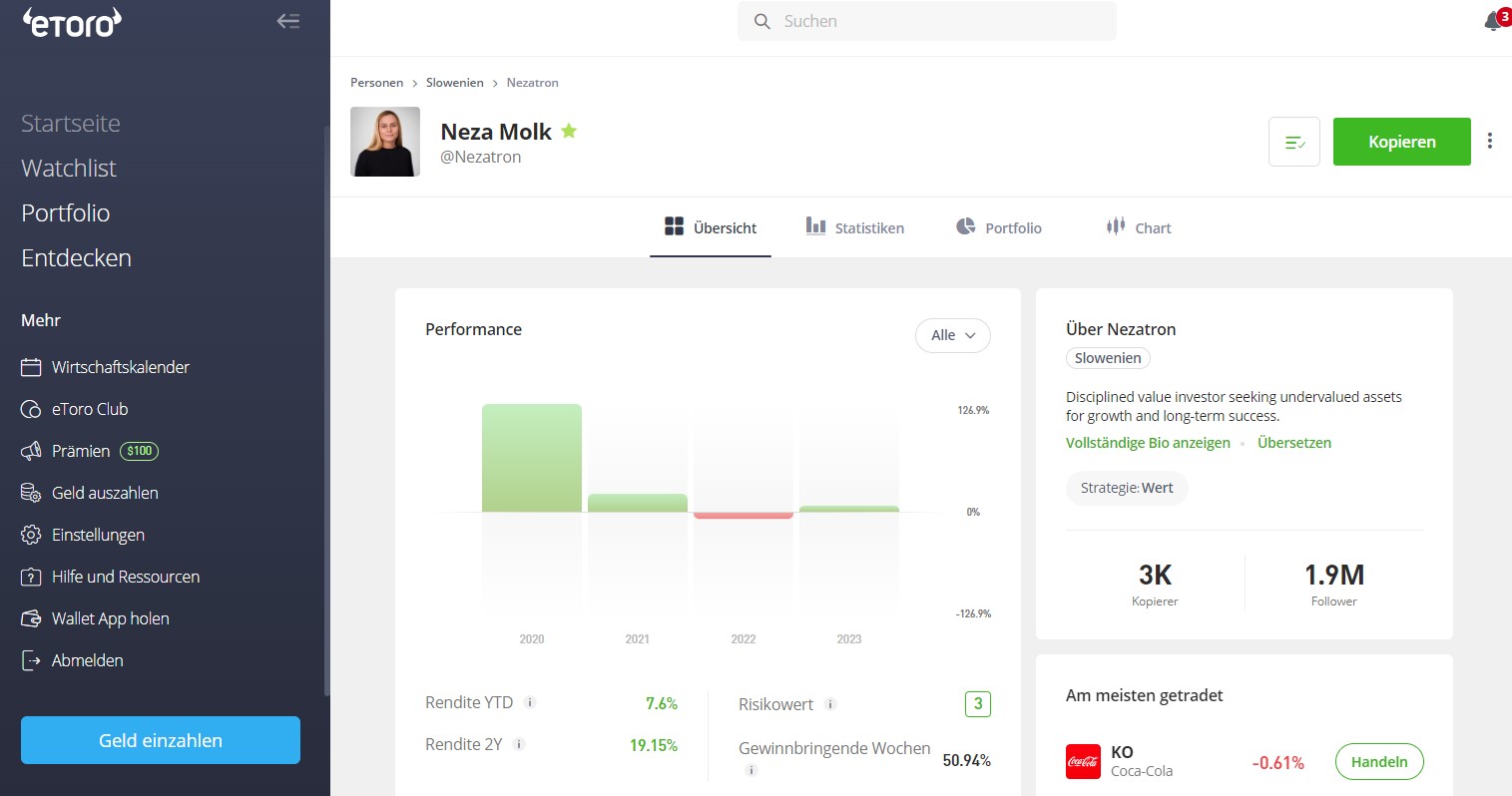The width and height of the screenshot is (1512, 796).
Task: Click the Geld auszahlen coins icon
Action: click(x=31, y=493)
